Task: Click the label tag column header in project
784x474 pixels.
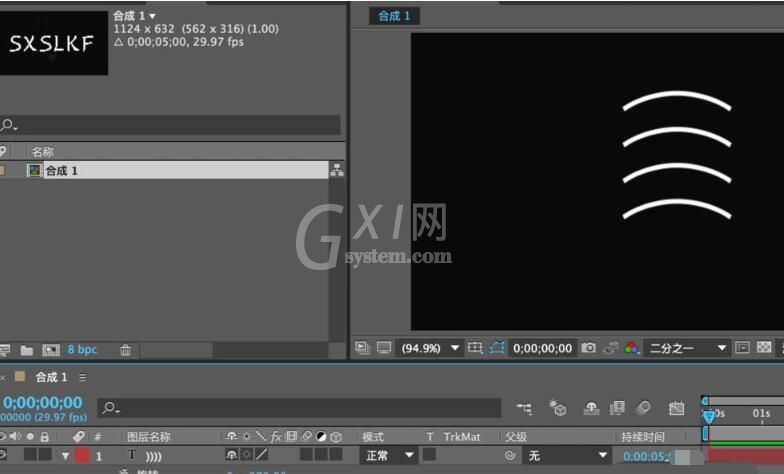Action: pos(2,151)
